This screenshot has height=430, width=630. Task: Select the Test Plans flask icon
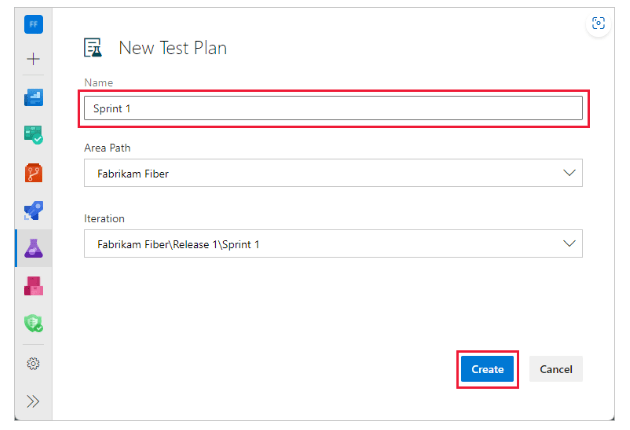coord(33,249)
